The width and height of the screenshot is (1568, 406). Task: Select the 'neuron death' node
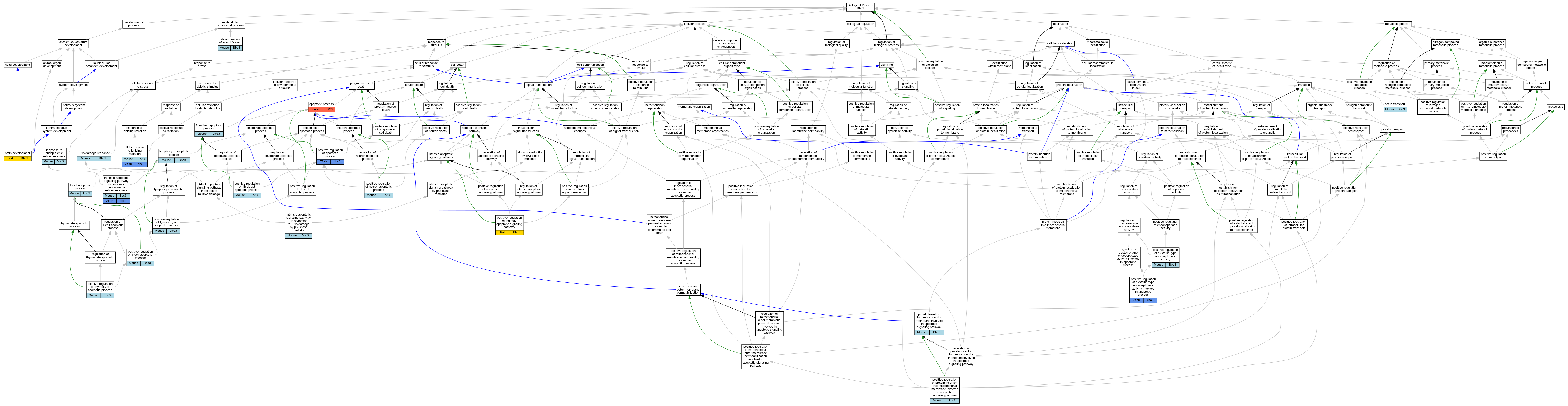tap(414, 85)
